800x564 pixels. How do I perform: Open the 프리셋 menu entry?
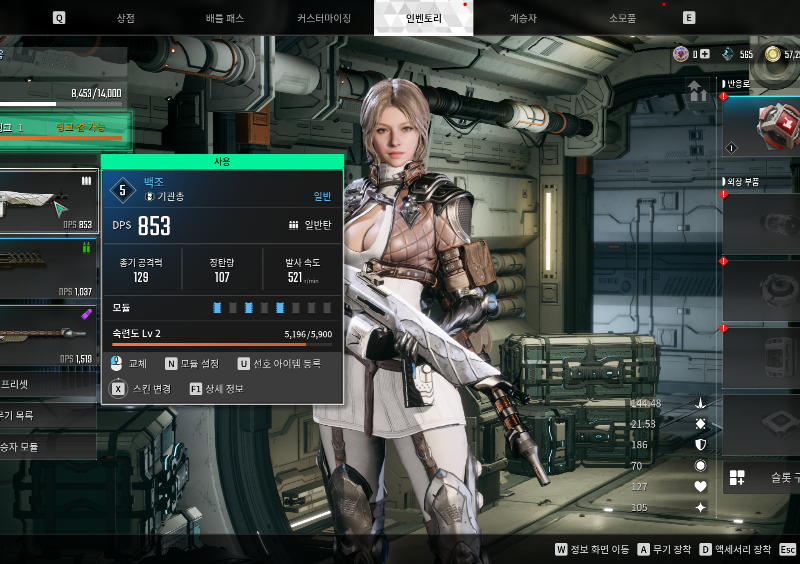[x=48, y=384]
